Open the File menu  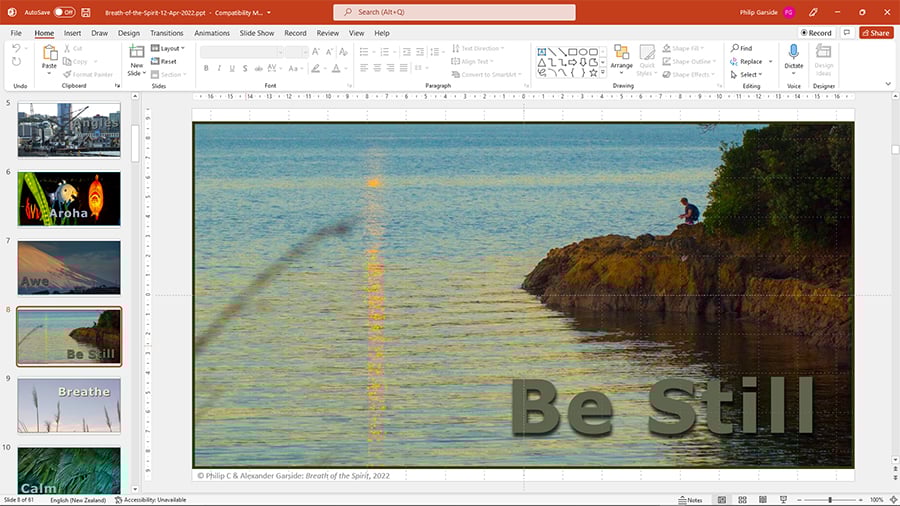coord(16,33)
